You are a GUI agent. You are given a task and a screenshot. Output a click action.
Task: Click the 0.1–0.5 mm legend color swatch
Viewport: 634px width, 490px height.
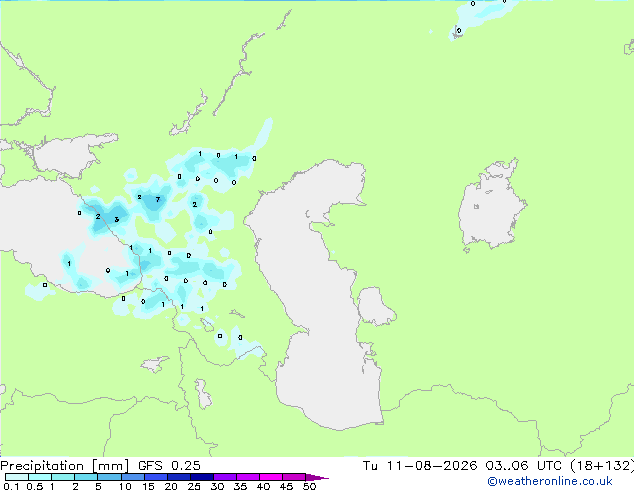point(17,477)
